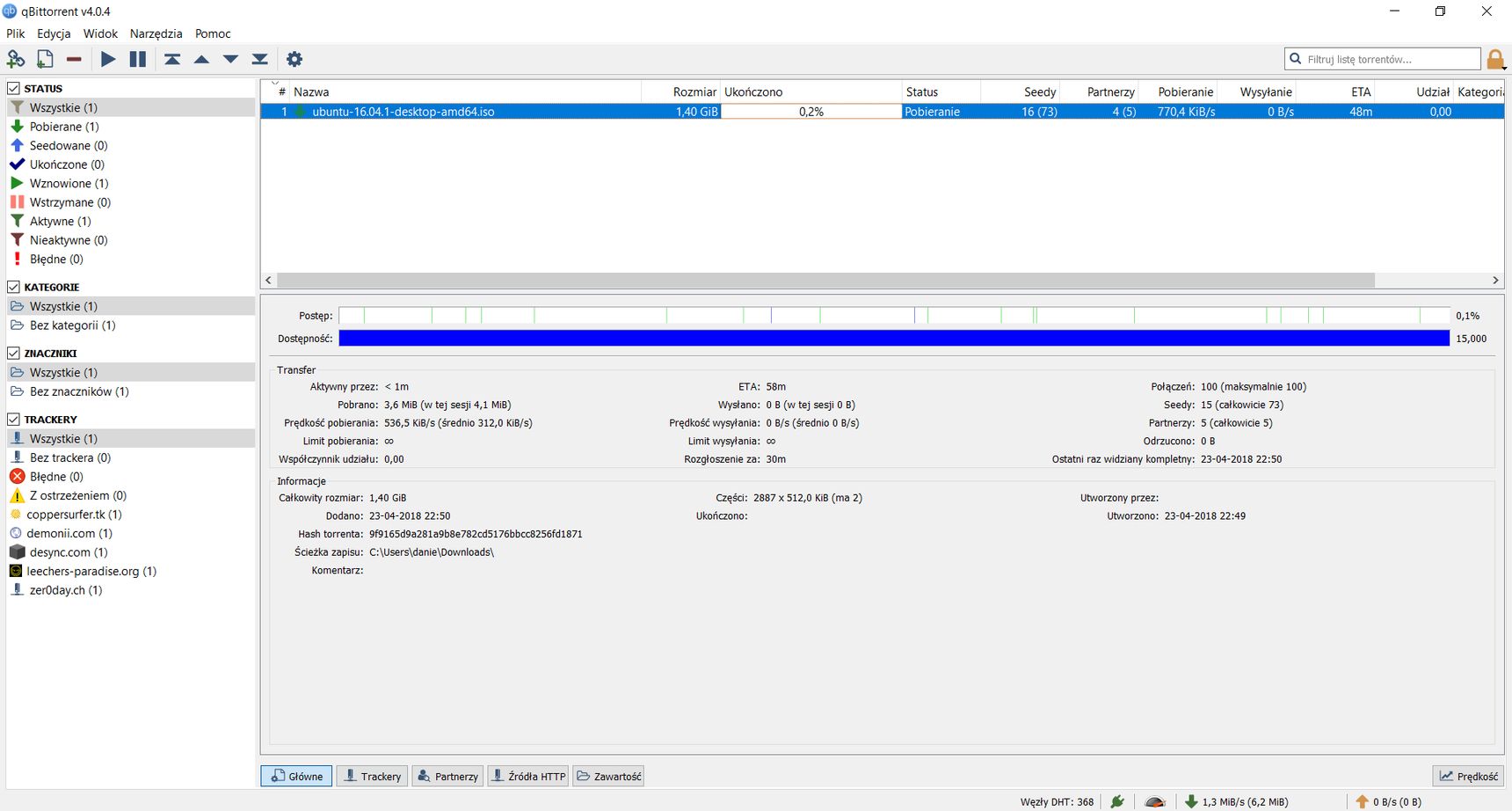Switch to the Źródła HTTP tab
Image resolution: width=1512 pixels, height=811 pixels.
click(528, 776)
